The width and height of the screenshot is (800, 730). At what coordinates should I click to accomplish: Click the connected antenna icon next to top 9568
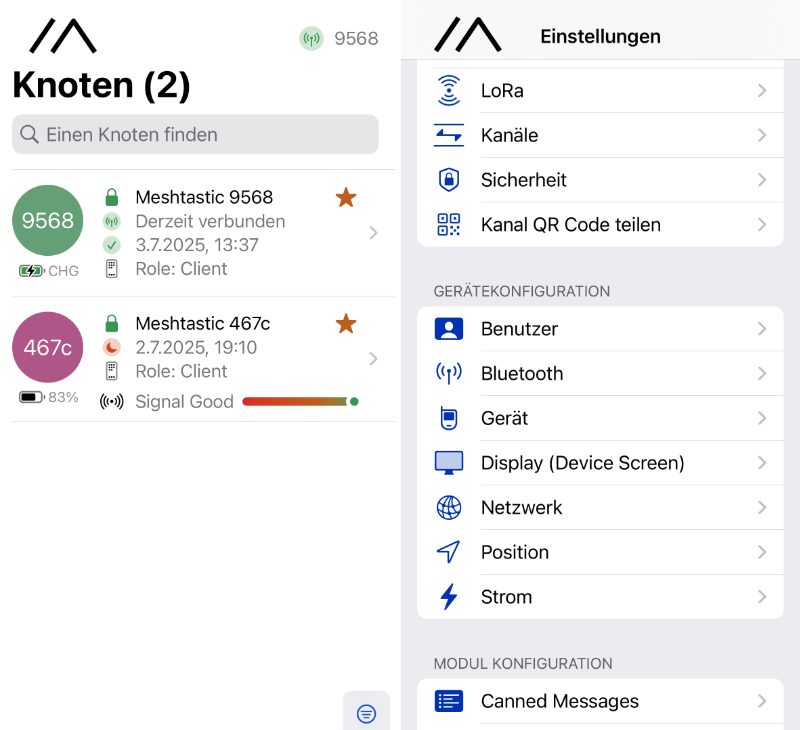point(311,39)
